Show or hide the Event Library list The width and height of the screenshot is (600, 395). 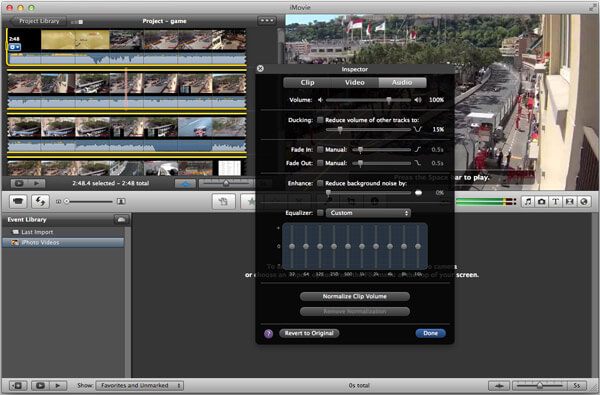(18, 385)
